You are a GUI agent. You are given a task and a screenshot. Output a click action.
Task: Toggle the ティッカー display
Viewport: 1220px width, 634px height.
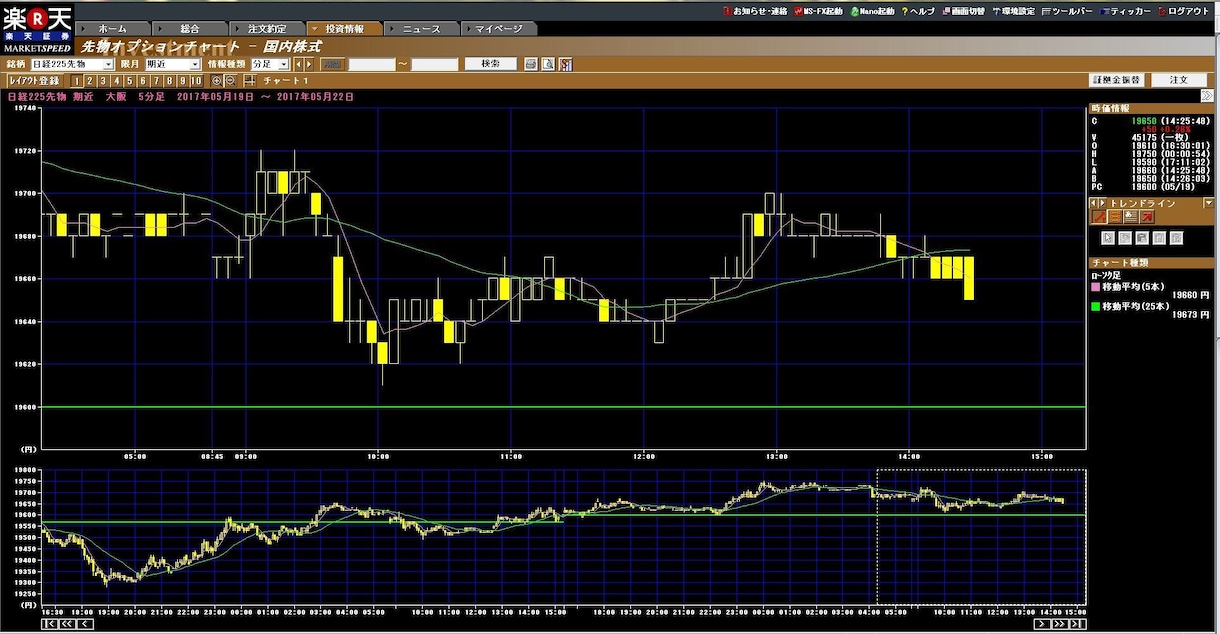(x=1125, y=11)
